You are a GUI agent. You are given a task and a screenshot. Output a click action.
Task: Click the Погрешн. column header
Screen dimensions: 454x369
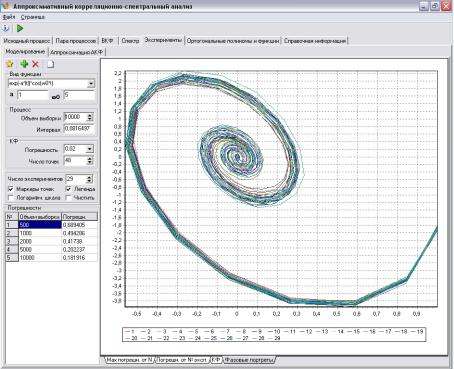(x=80, y=217)
